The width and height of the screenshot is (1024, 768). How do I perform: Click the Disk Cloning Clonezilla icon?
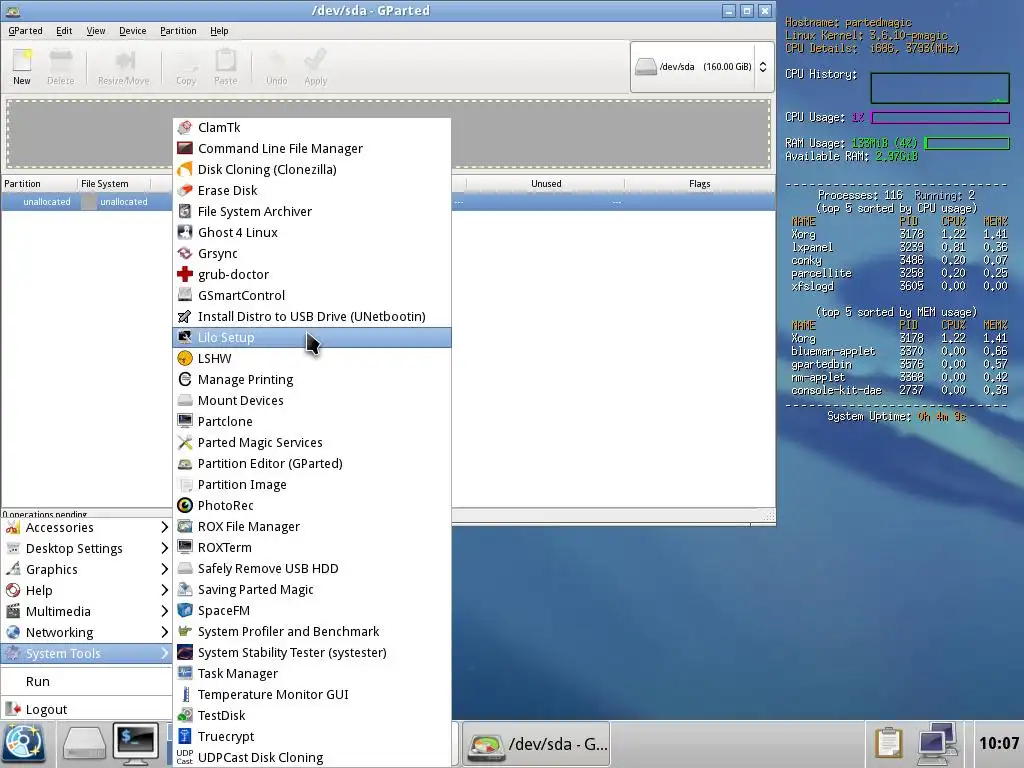point(185,169)
